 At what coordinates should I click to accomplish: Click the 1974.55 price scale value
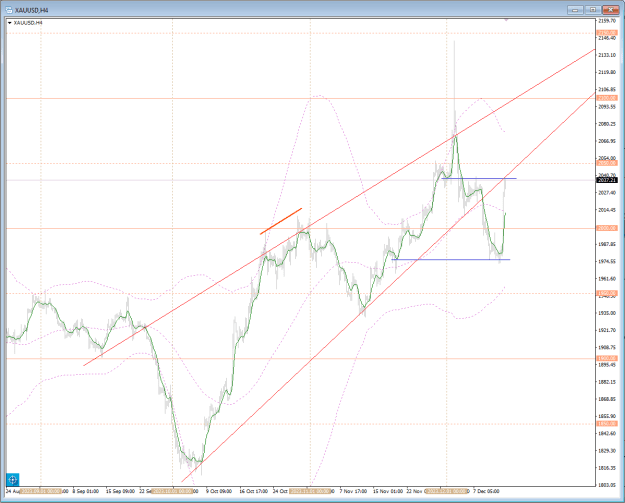(607, 261)
